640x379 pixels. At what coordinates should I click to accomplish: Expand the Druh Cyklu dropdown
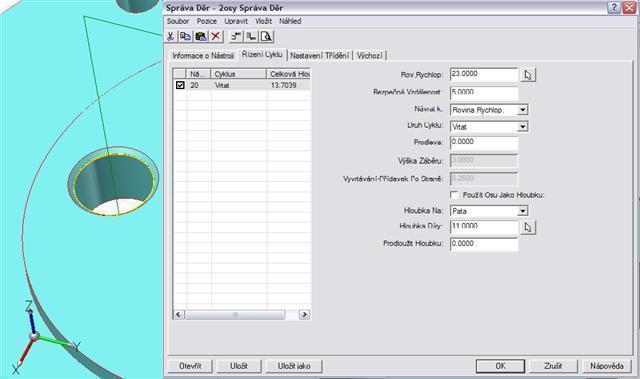coord(522,127)
